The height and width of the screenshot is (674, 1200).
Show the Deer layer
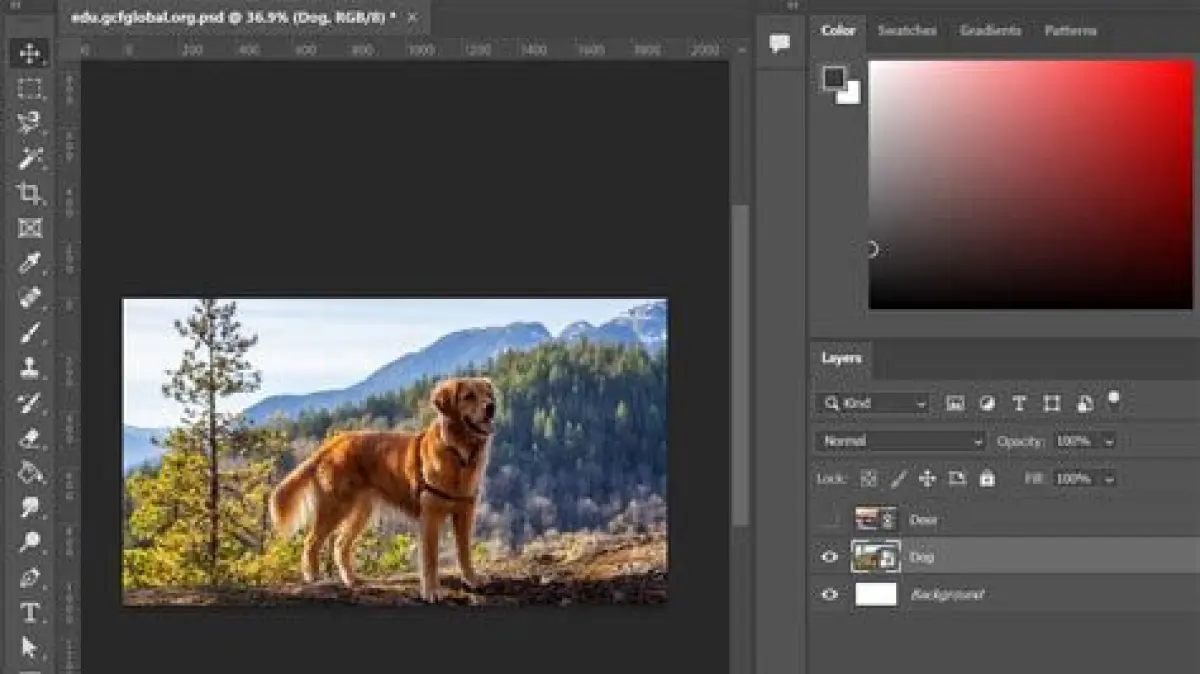[829, 519]
